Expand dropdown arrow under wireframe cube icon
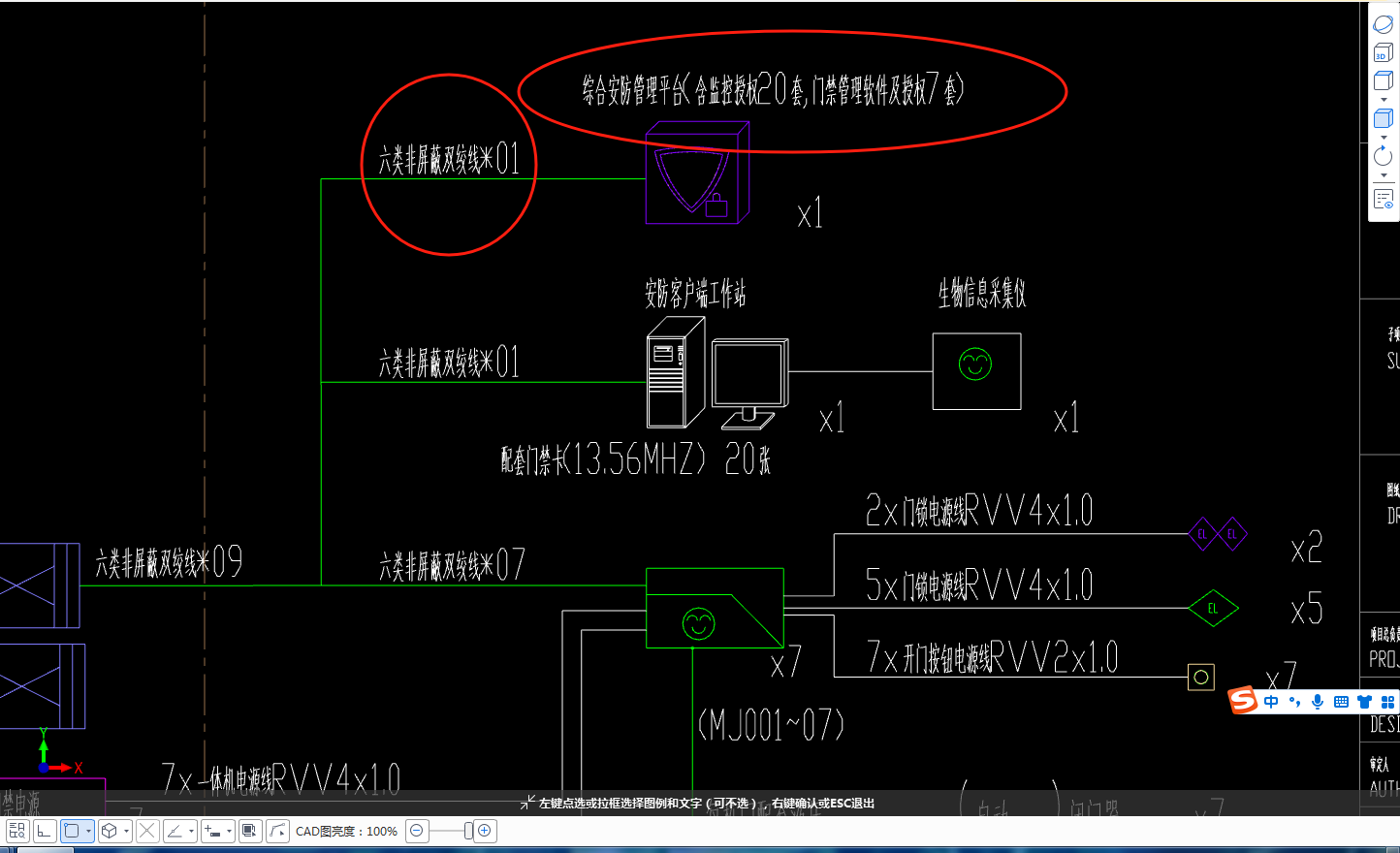Image resolution: width=1400 pixels, height=853 pixels. pyautogui.click(x=1384, y=100)
